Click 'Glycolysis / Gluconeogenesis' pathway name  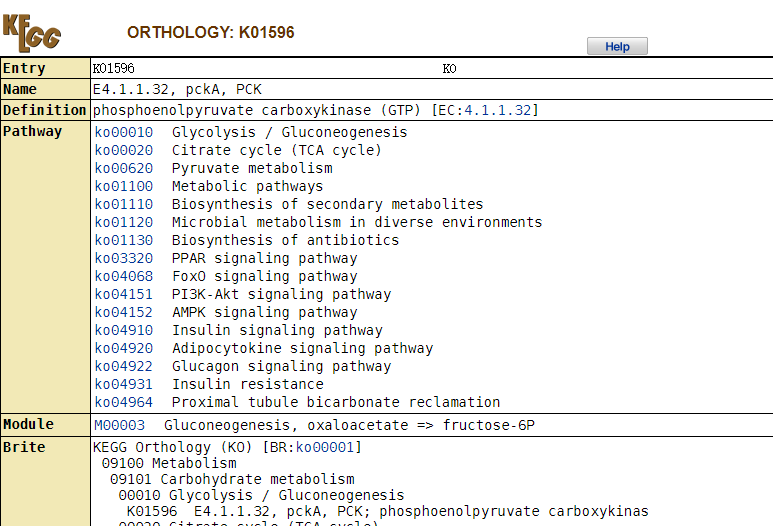pos(289,132)
